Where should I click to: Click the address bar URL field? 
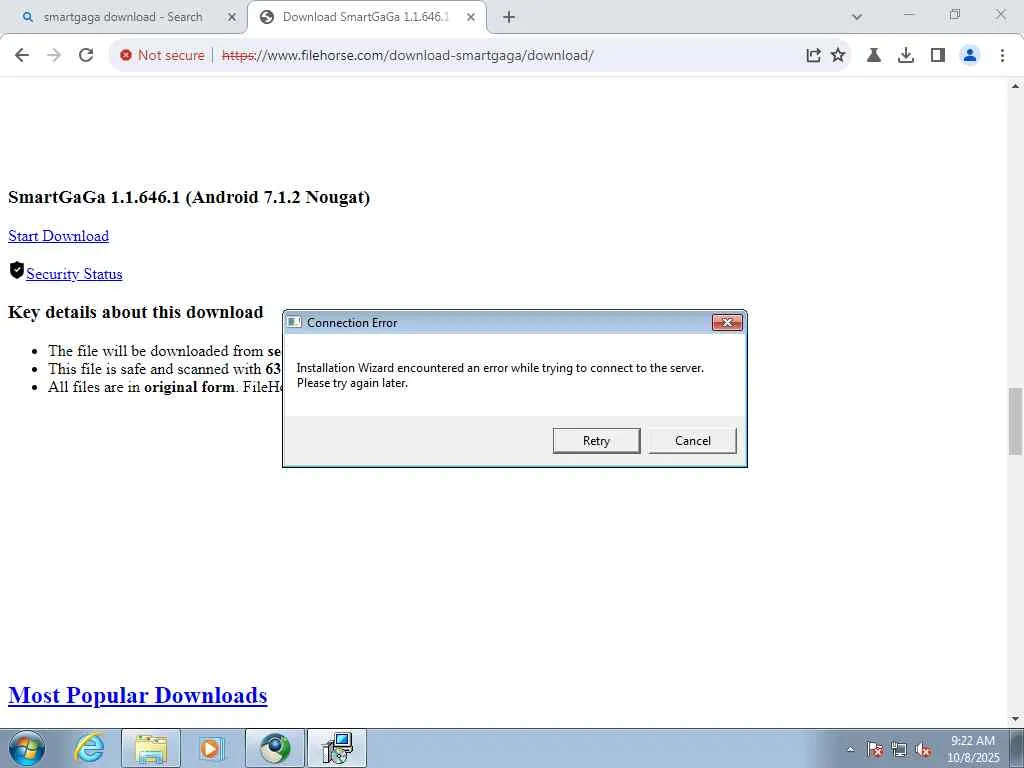pos(408,56)
